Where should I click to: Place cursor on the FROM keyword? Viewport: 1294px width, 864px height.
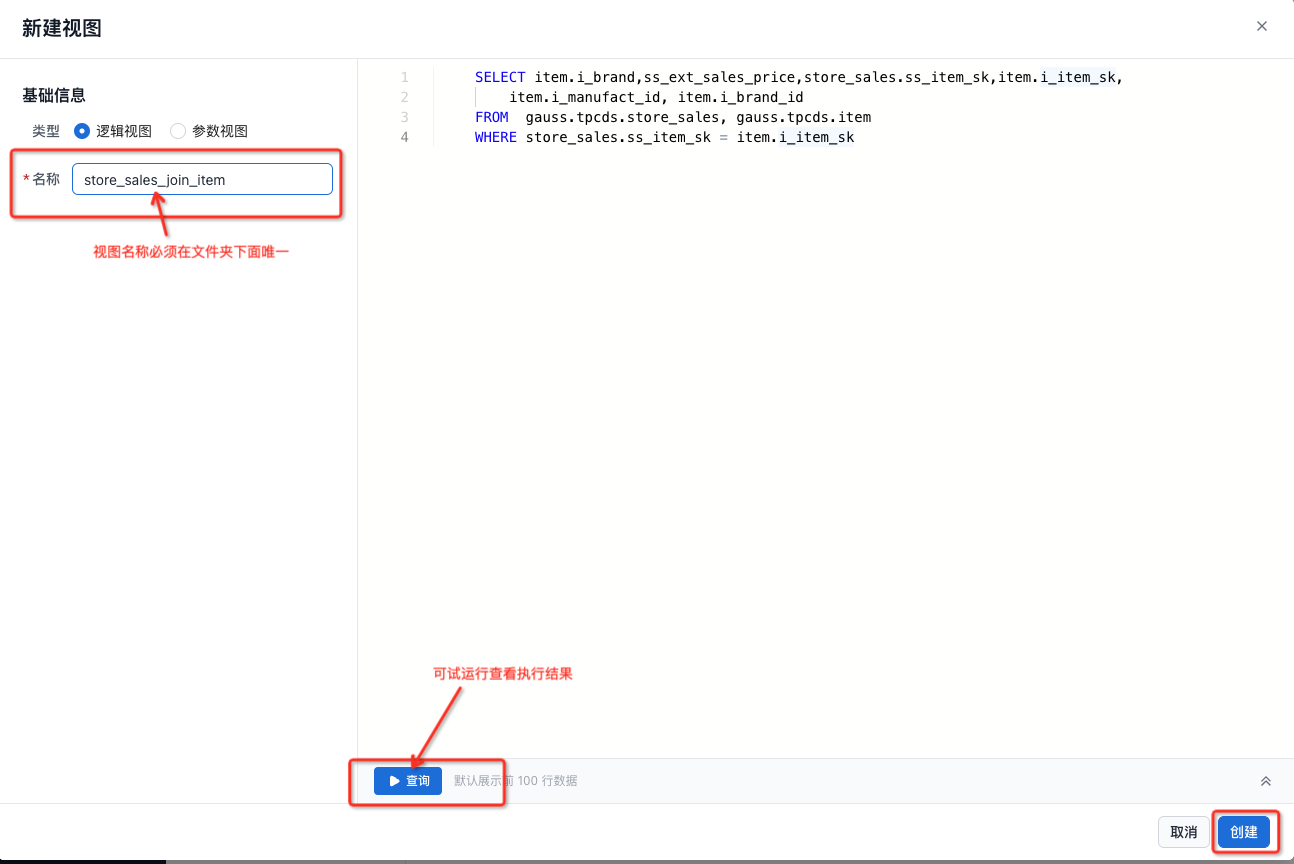click(x=491, y=117)
